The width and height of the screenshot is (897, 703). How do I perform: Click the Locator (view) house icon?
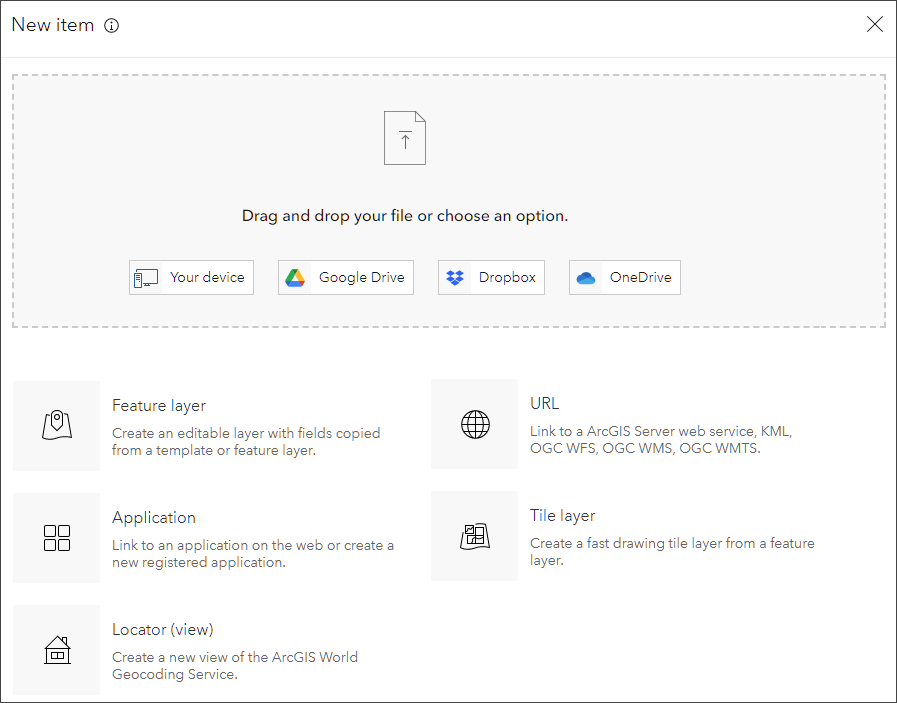click(x=57, y=650)
